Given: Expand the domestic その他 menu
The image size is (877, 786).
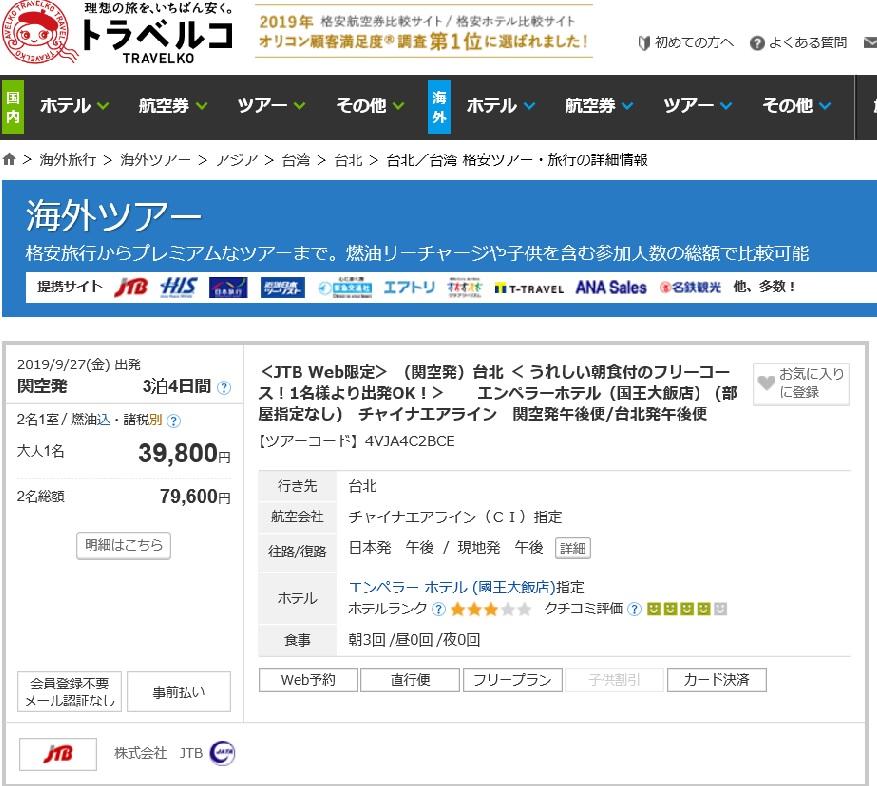Looking at the screenshot, I should [x=370, y=106].
